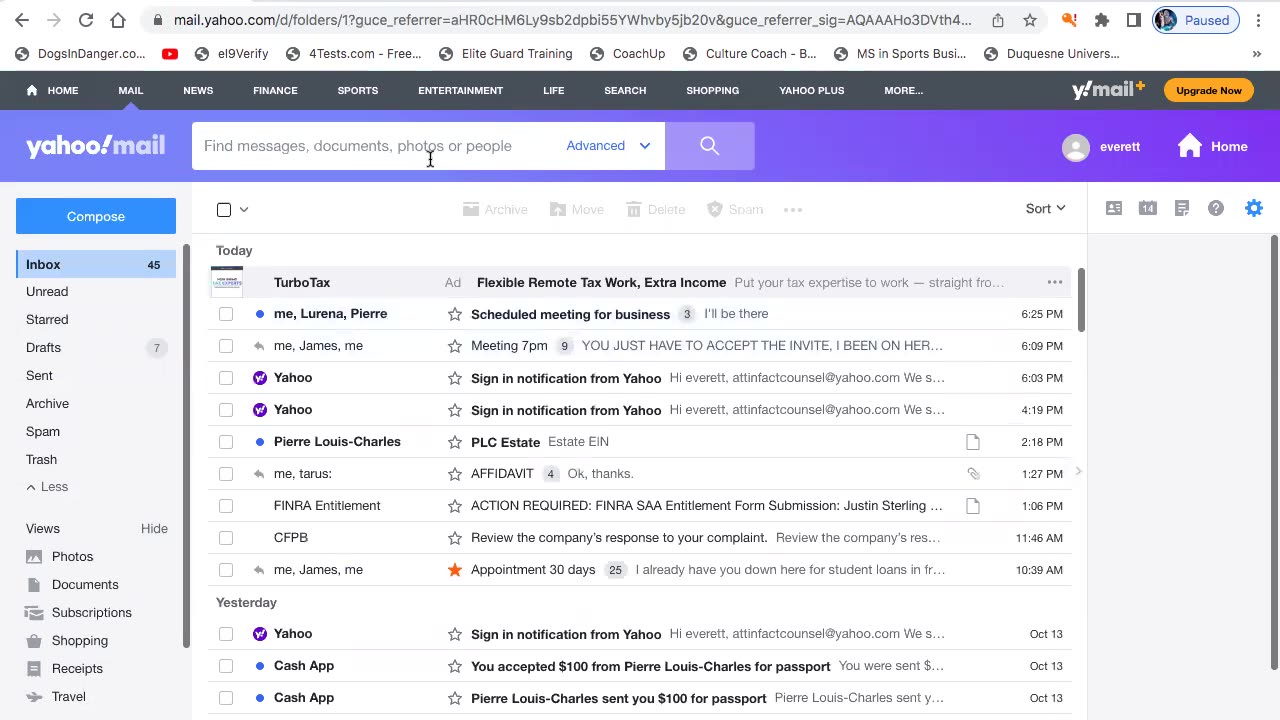The image size is (1280, 720).
Task: Click the message list vertical scrollbar
Action: (x=1080, y=300)
